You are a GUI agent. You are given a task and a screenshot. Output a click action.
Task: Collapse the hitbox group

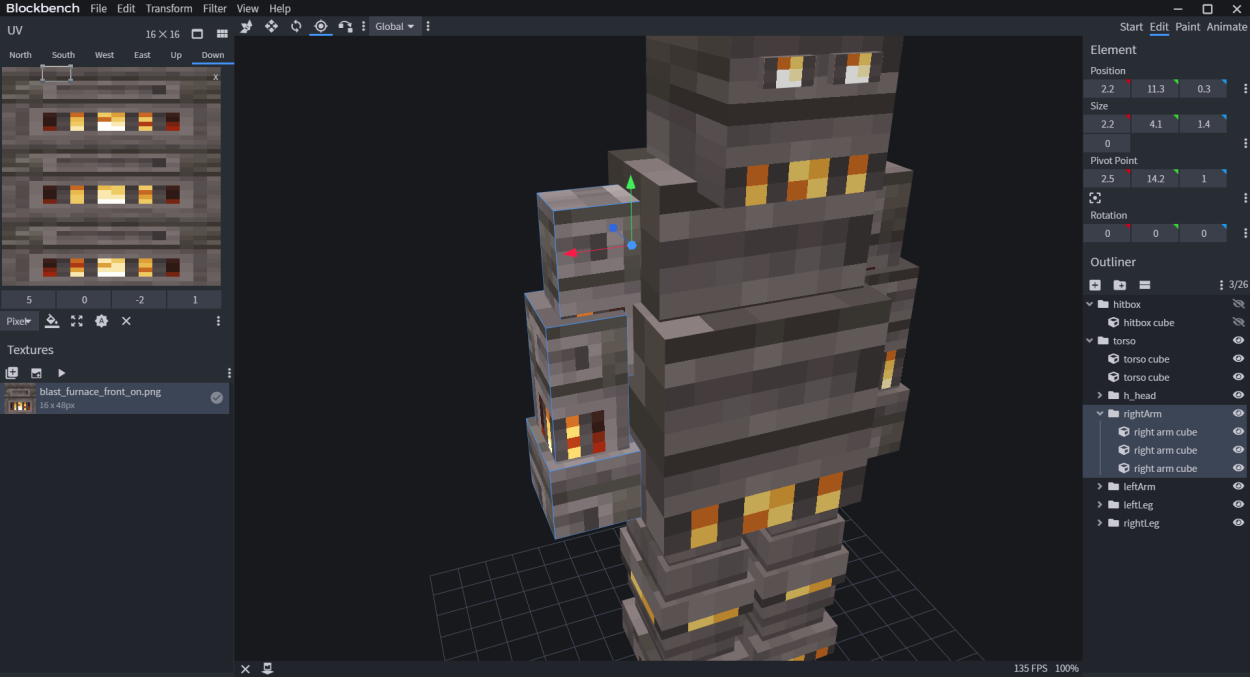point(1090,304)
